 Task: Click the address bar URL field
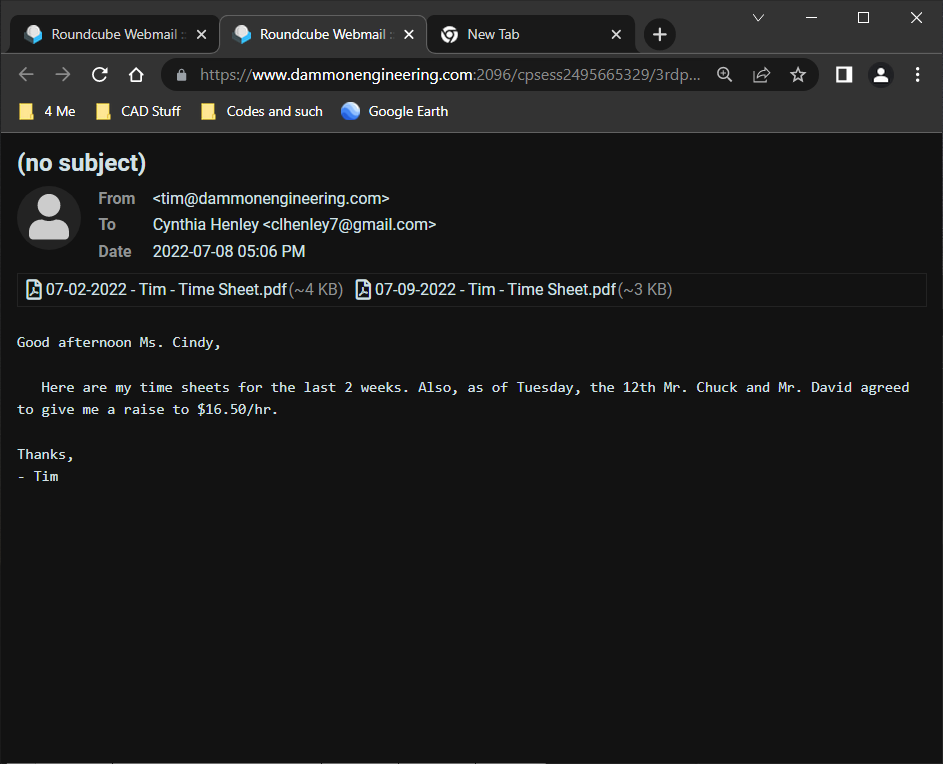[450, 75]
